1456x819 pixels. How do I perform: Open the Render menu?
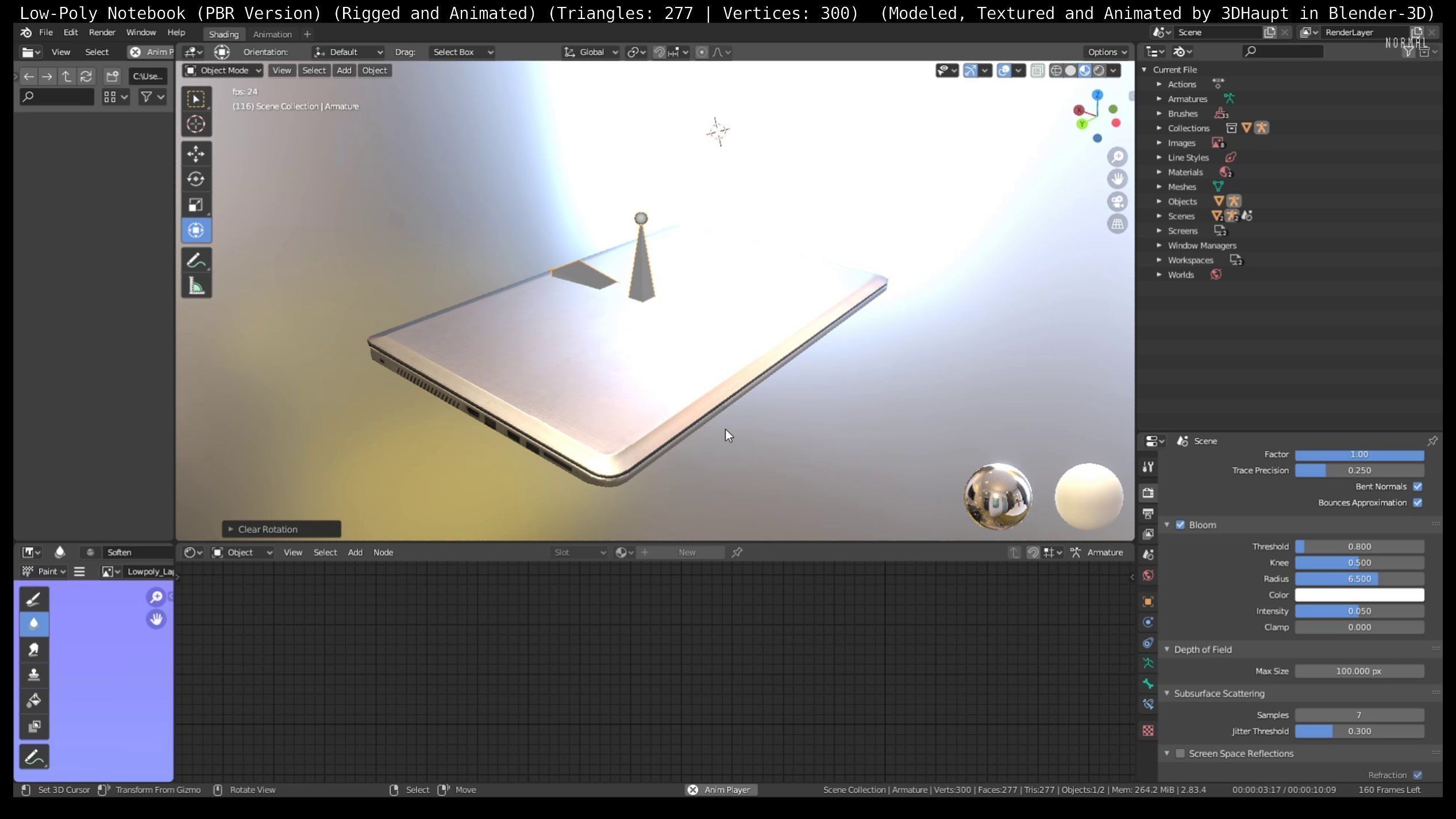click(x=102, y=32)
